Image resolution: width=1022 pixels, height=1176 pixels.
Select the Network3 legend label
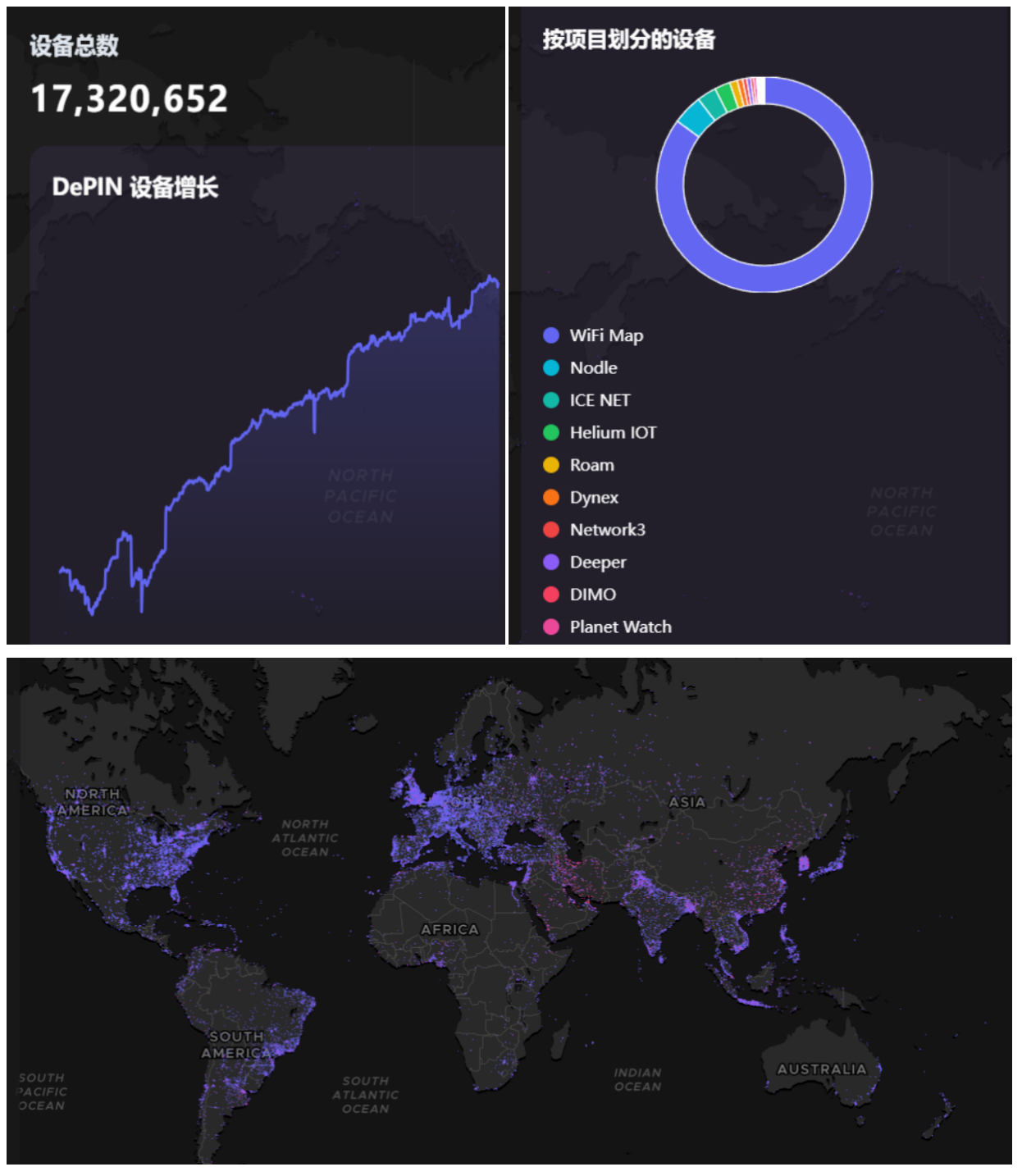[x=607, y=530]
